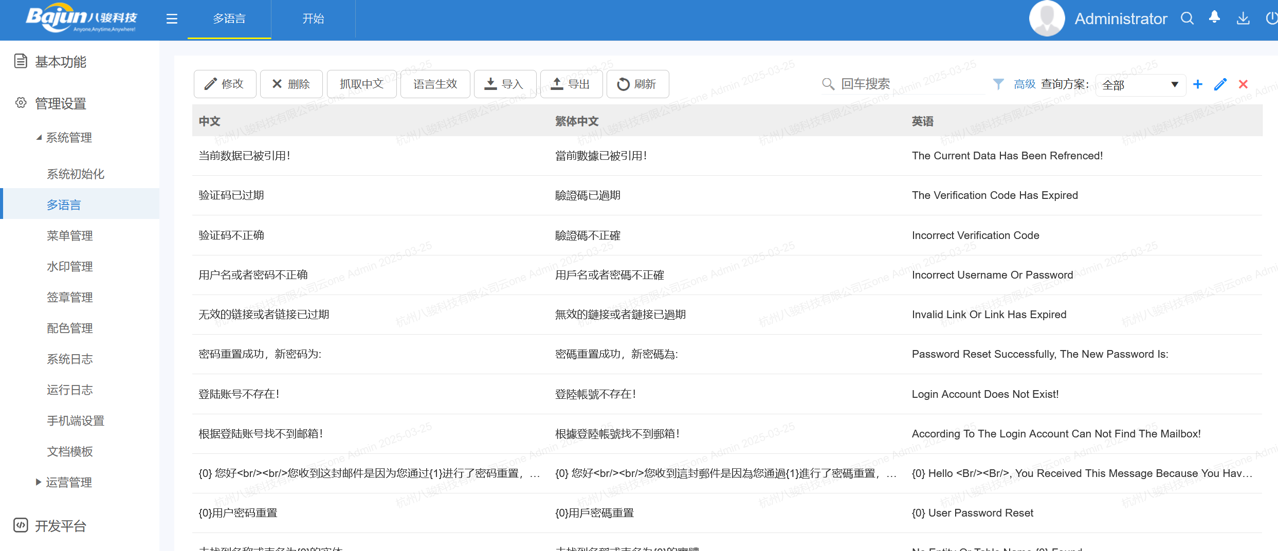Click the power logout icon
Image resolution: width=1278 pixels, height=551 pixels.
[1271, 18]
